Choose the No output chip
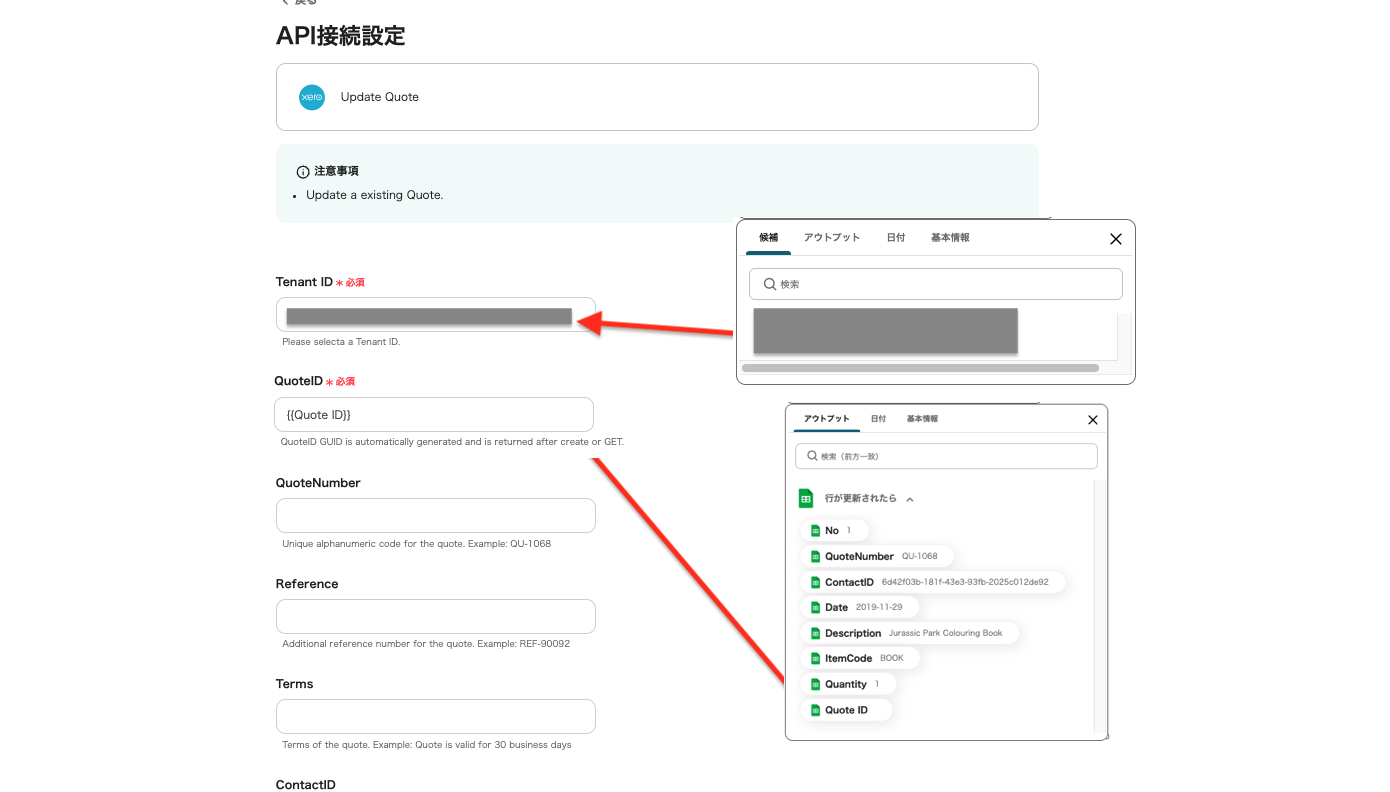 coord(835,530)
